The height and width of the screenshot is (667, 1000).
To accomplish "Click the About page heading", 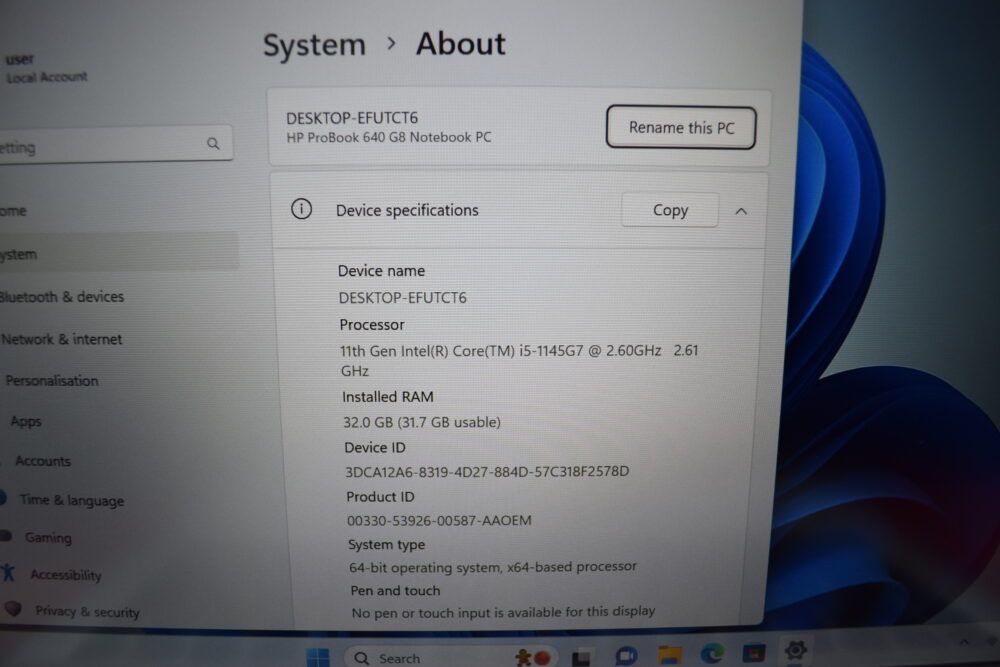I will coord(460,44).
